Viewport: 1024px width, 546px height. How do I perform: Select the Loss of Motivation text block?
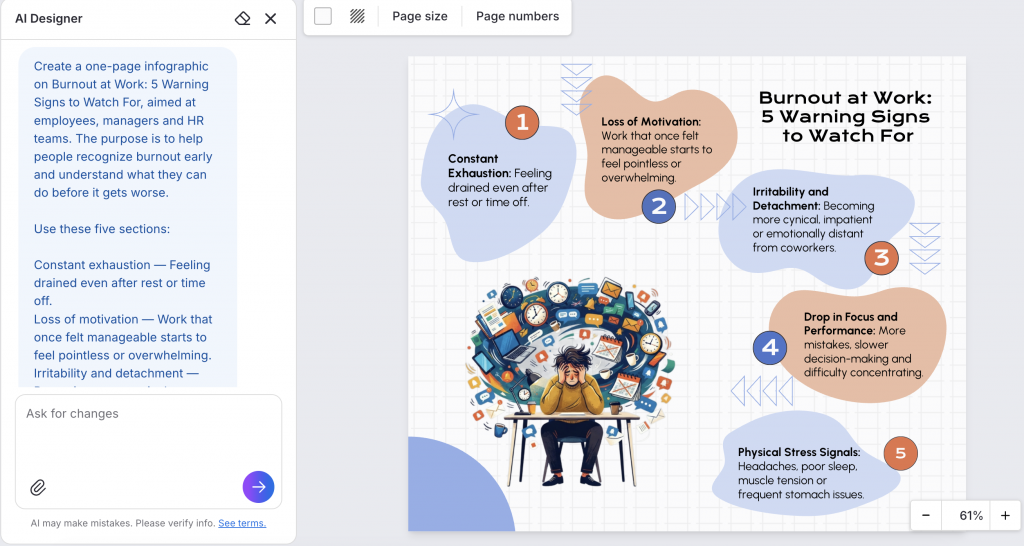point(657,150)
